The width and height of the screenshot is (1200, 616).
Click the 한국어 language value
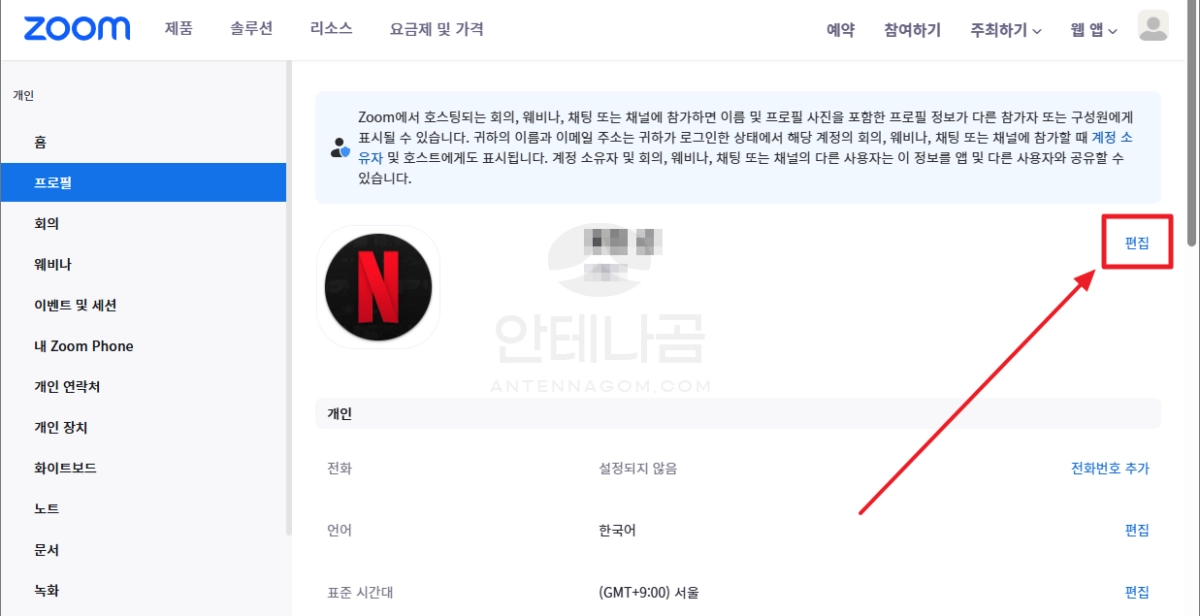(x=617, y=530)
